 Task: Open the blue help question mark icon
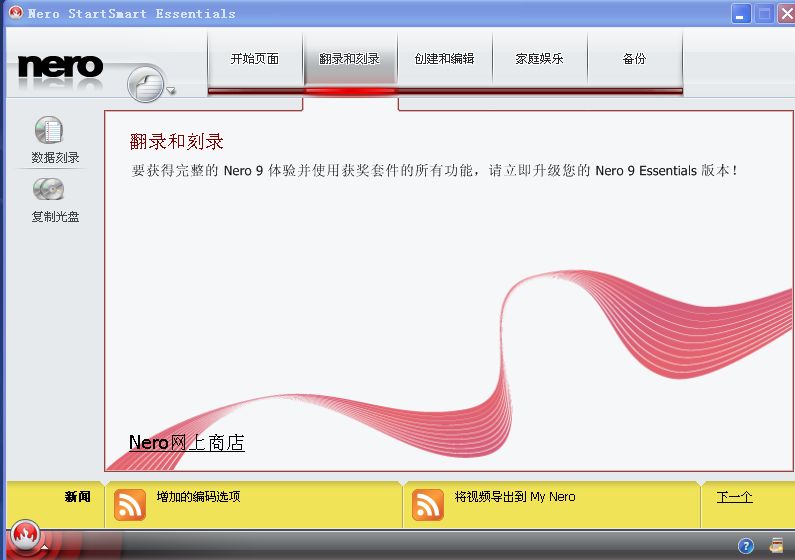coord(746,546)
